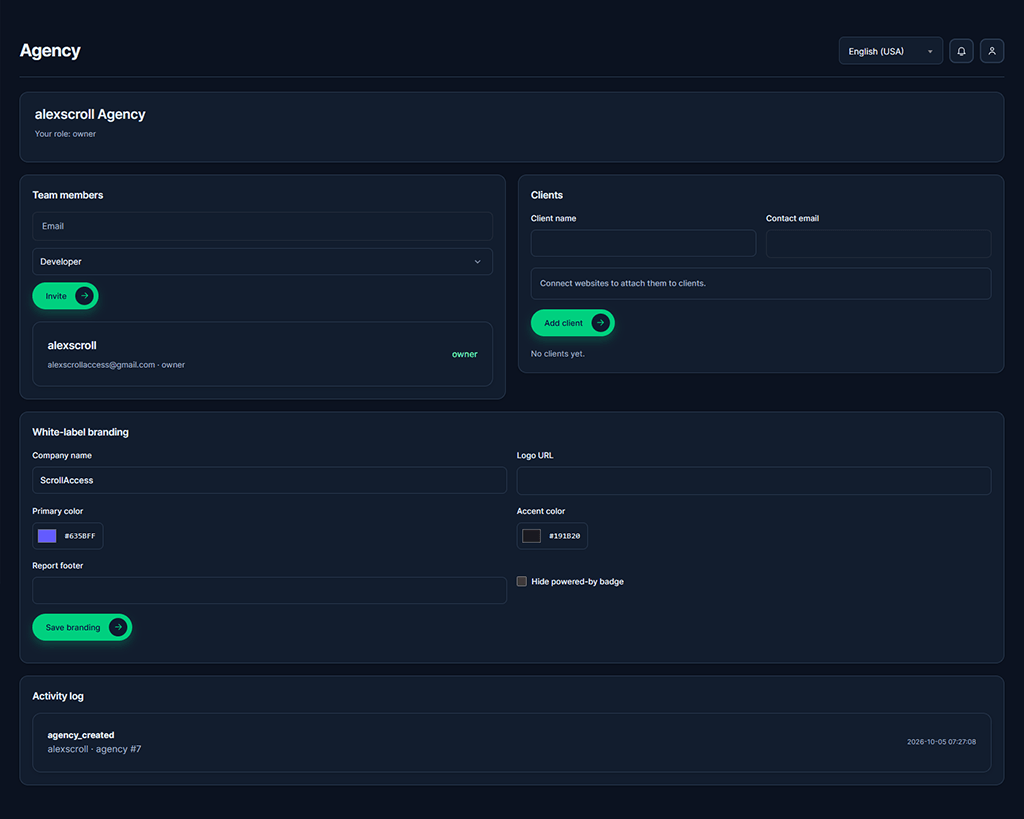The image size is (1024, 819).
Task: Click the agency_created log entry
Action: pyautogui.click(x=81, y=735)
